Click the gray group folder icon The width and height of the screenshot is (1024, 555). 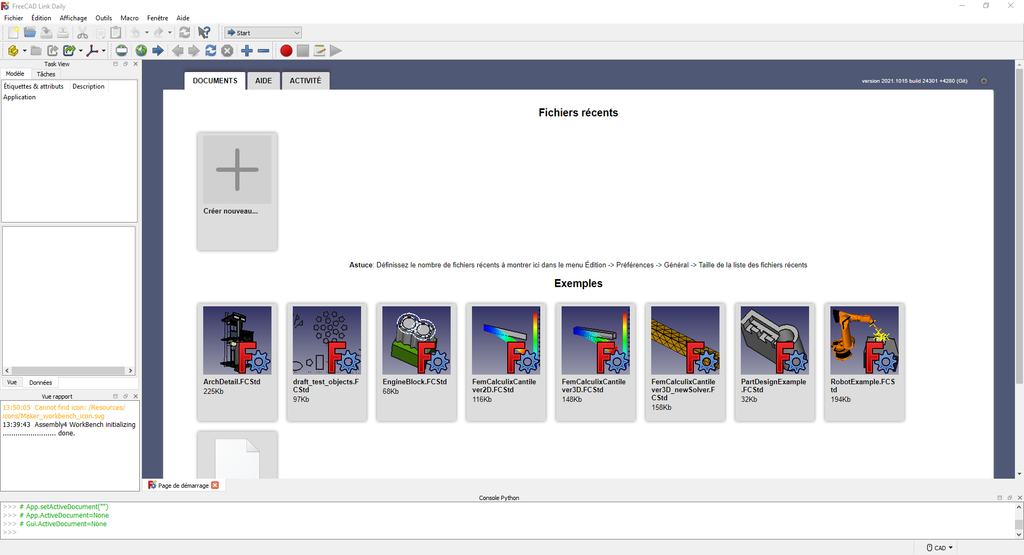(x=36, y=50)
